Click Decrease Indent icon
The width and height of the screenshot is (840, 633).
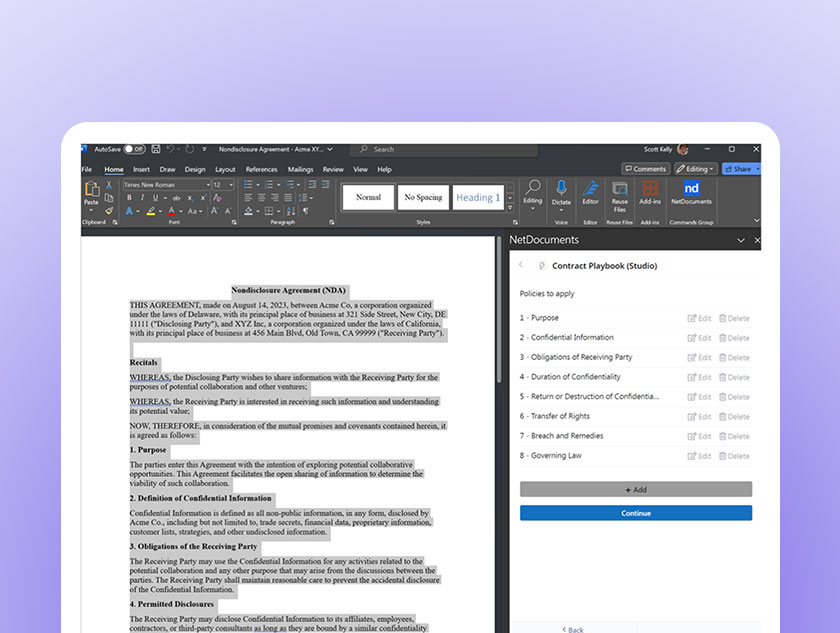pyautogui.click(x=312, y=184)
